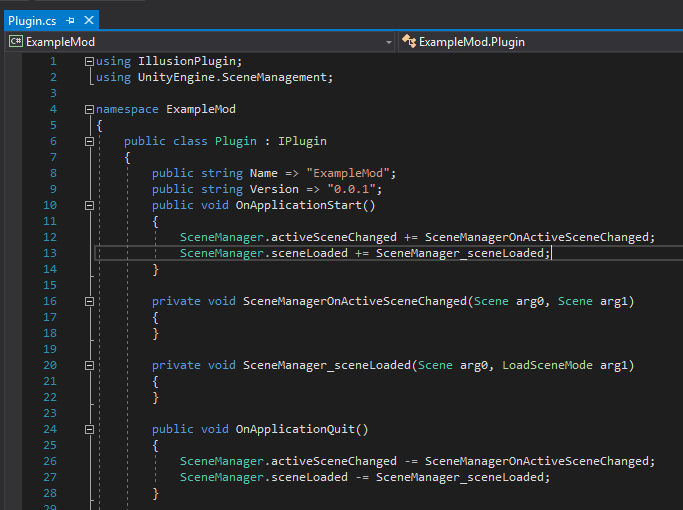Click the Version property identifier
This screenshot has width=683, height=510.
(x=274, y=189)
